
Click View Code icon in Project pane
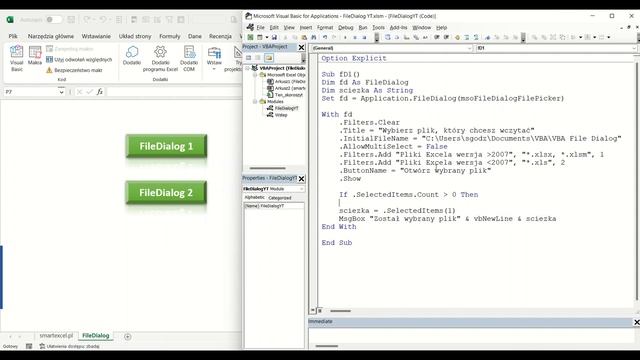point(249,58)
